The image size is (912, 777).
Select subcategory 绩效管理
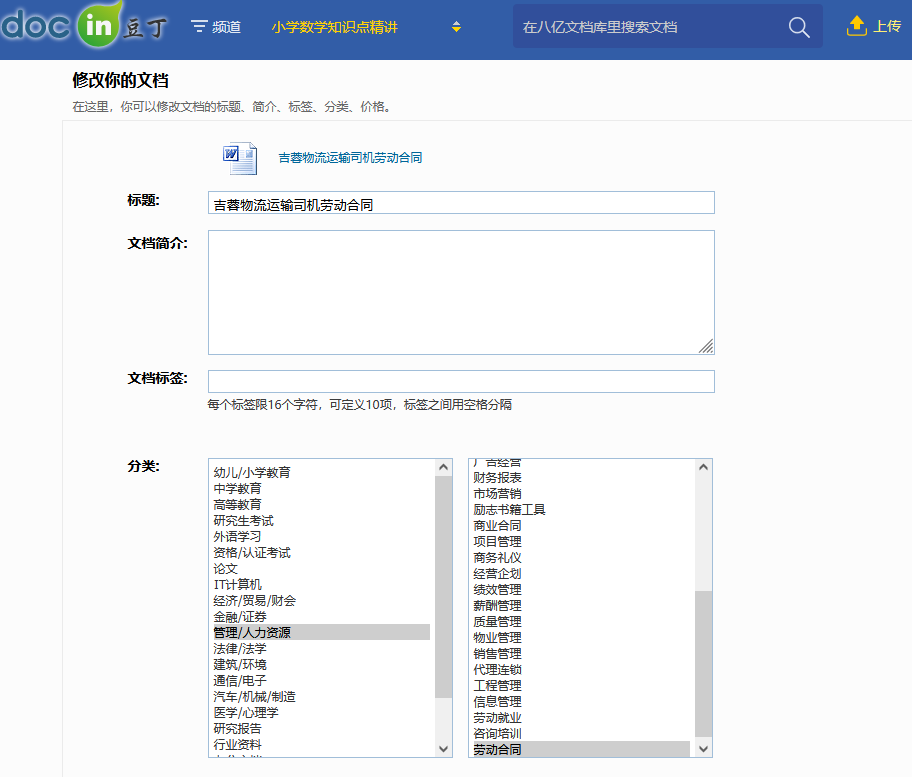582,589
